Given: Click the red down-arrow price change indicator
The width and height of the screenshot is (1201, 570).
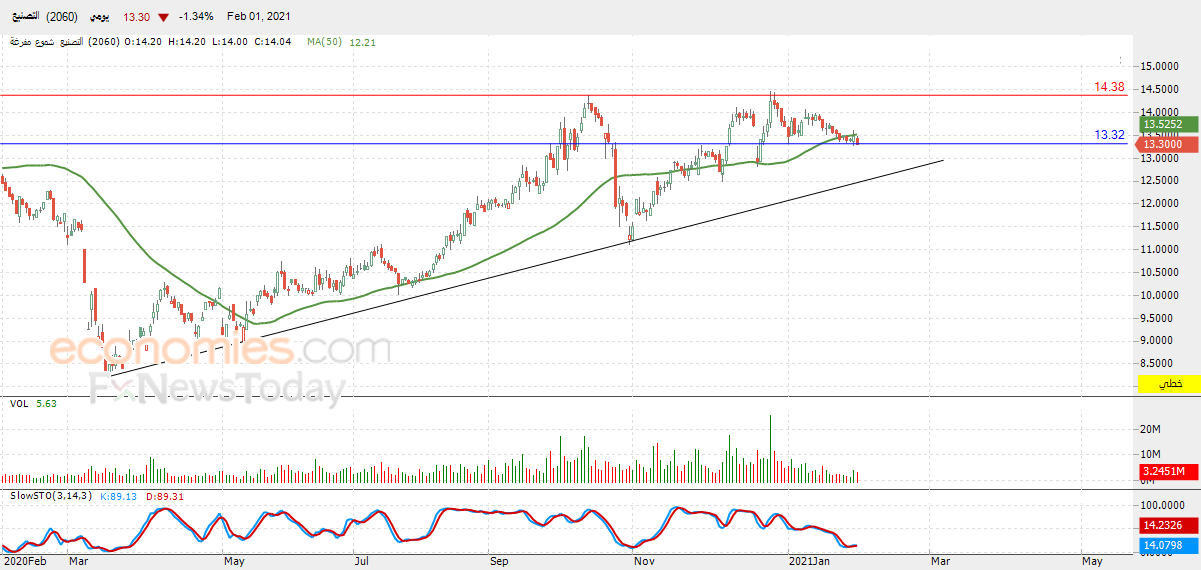Looking at the screenshot, I should 163,17.
